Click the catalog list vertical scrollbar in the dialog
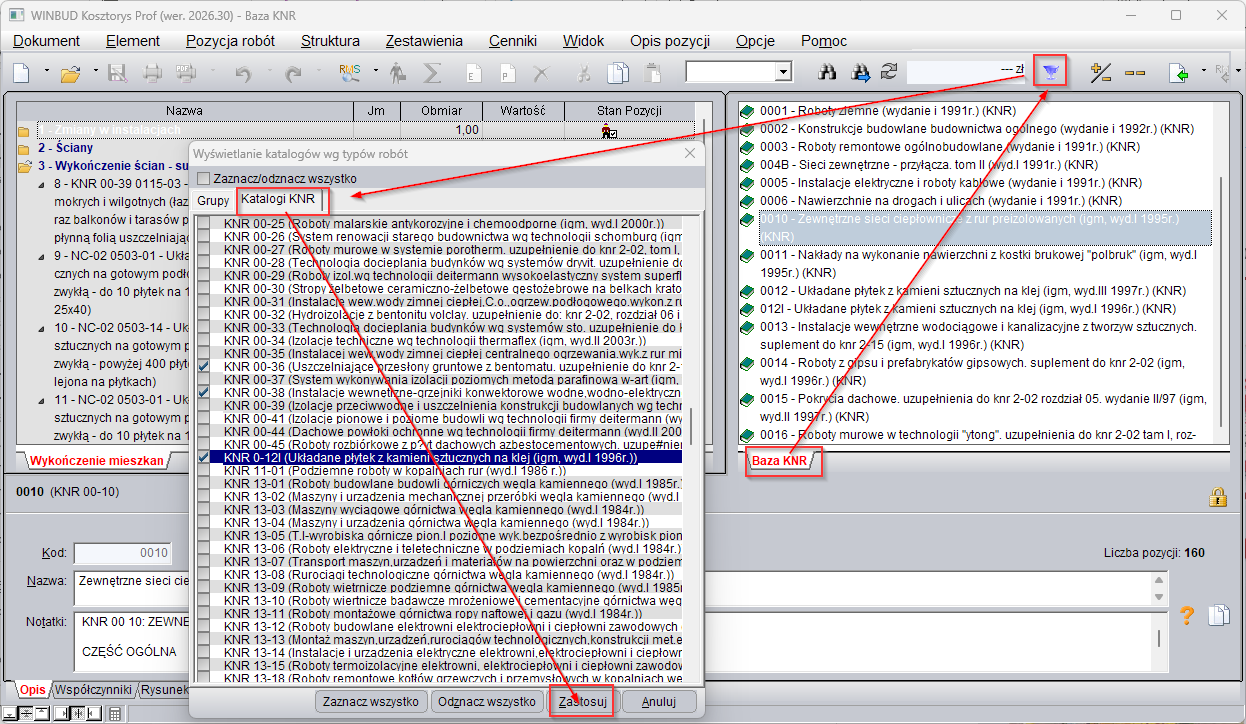The image size is (1246, 724). click(691, 450)
